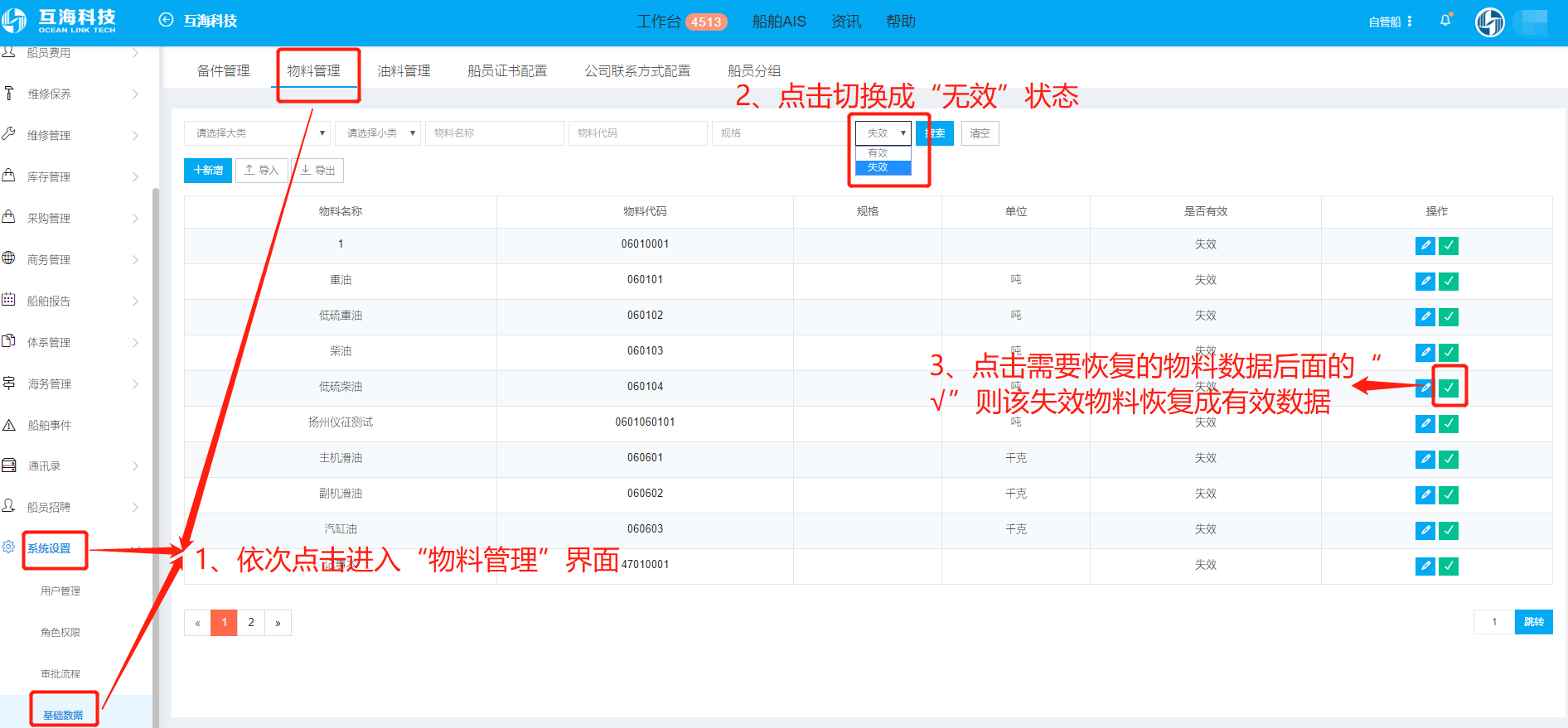Click the 互海科技 Ocean Link Tech logo

[x=60, y=21]
